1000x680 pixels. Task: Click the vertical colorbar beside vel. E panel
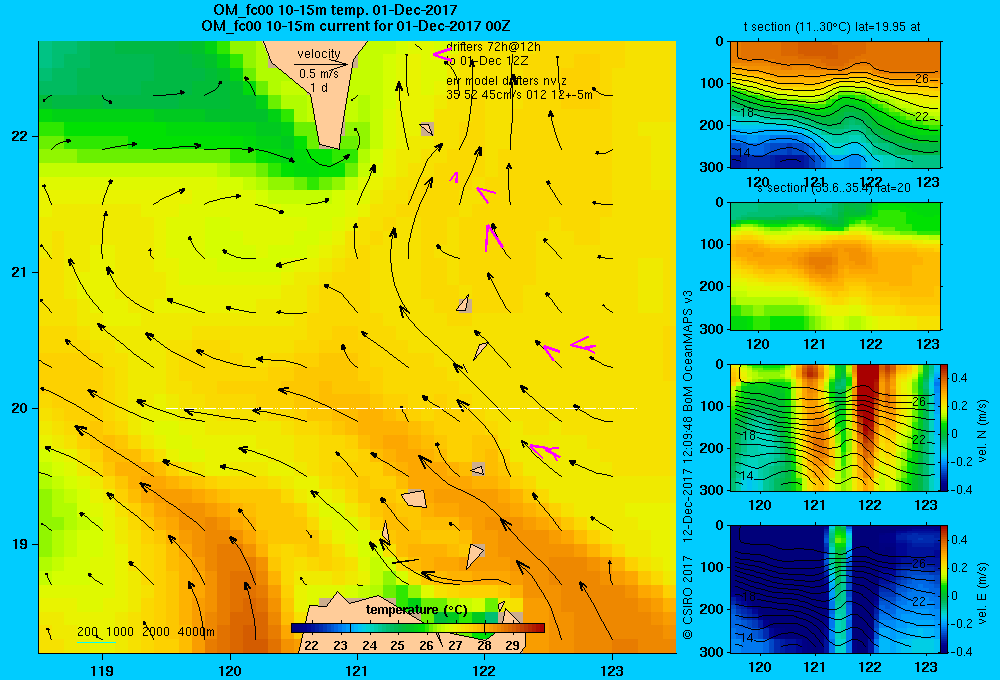click(944, 589)
